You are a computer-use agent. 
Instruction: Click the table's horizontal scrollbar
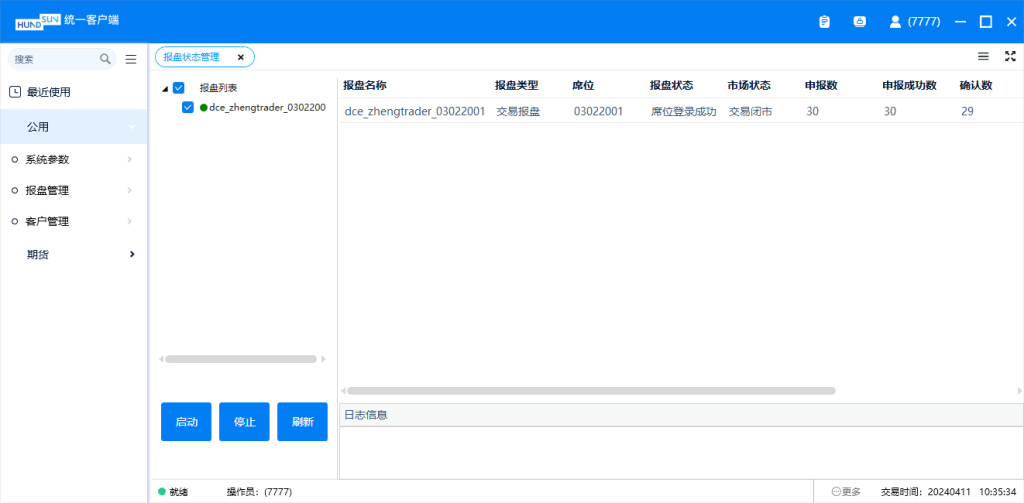[590, 391]
